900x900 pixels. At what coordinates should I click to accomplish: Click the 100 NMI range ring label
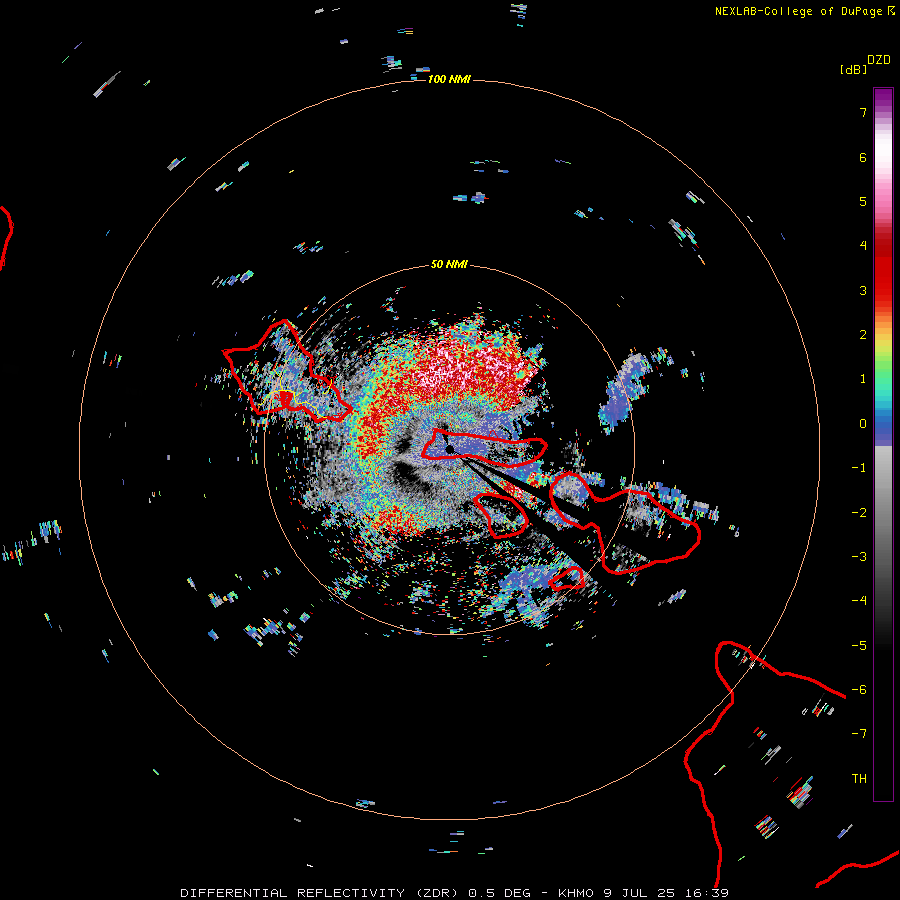pyautogui.click(x=449, y=79)
